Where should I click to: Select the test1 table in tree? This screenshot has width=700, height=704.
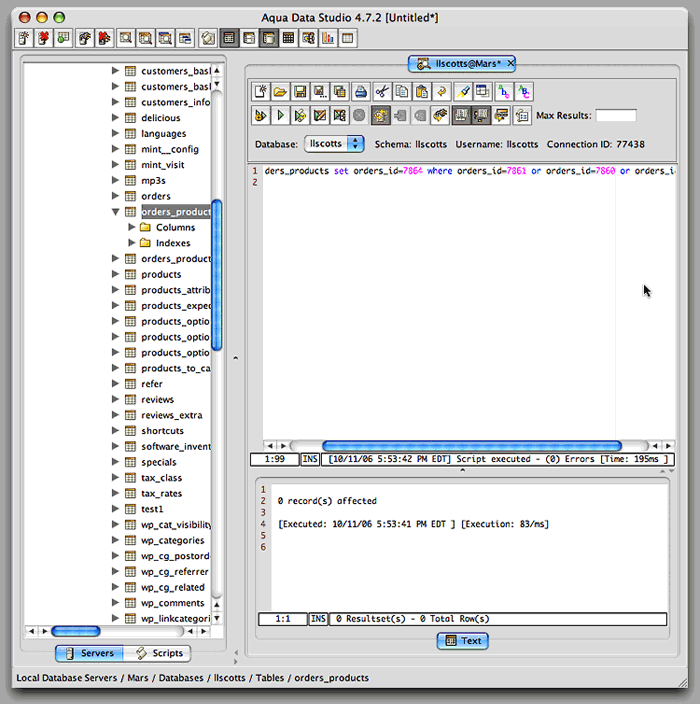coord(152,509)
